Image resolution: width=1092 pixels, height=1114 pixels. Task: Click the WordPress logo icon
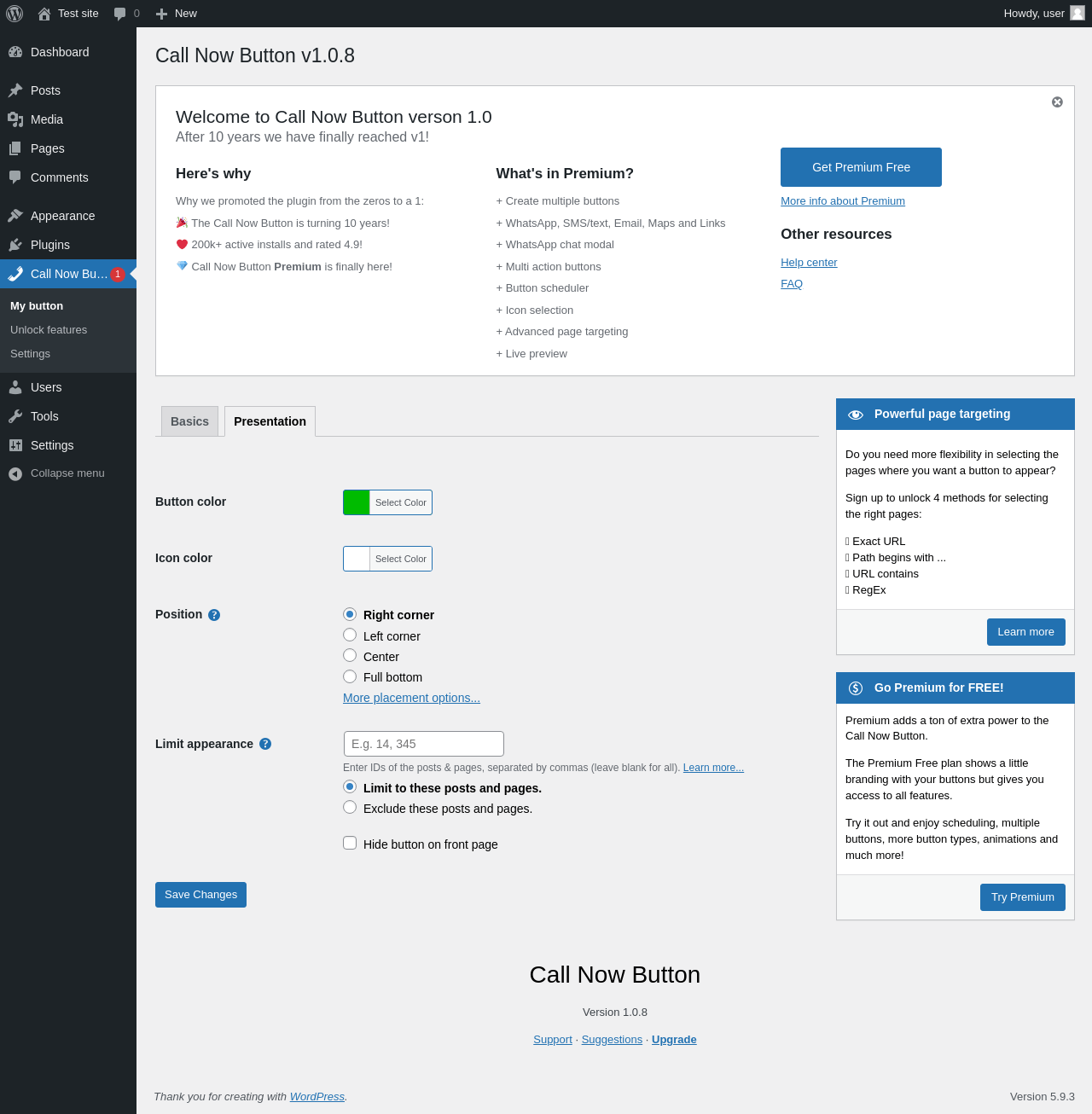15,14
